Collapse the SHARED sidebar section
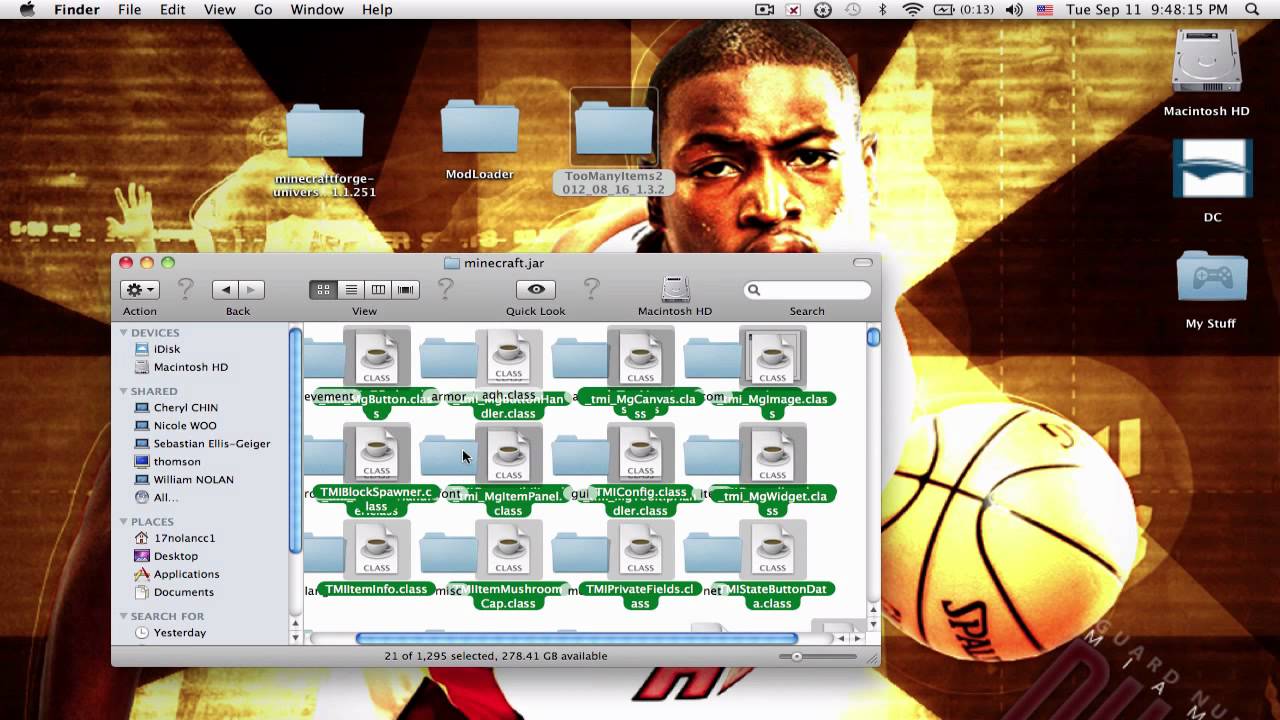This screenshot has height=720, width=1280. point(124,391)
